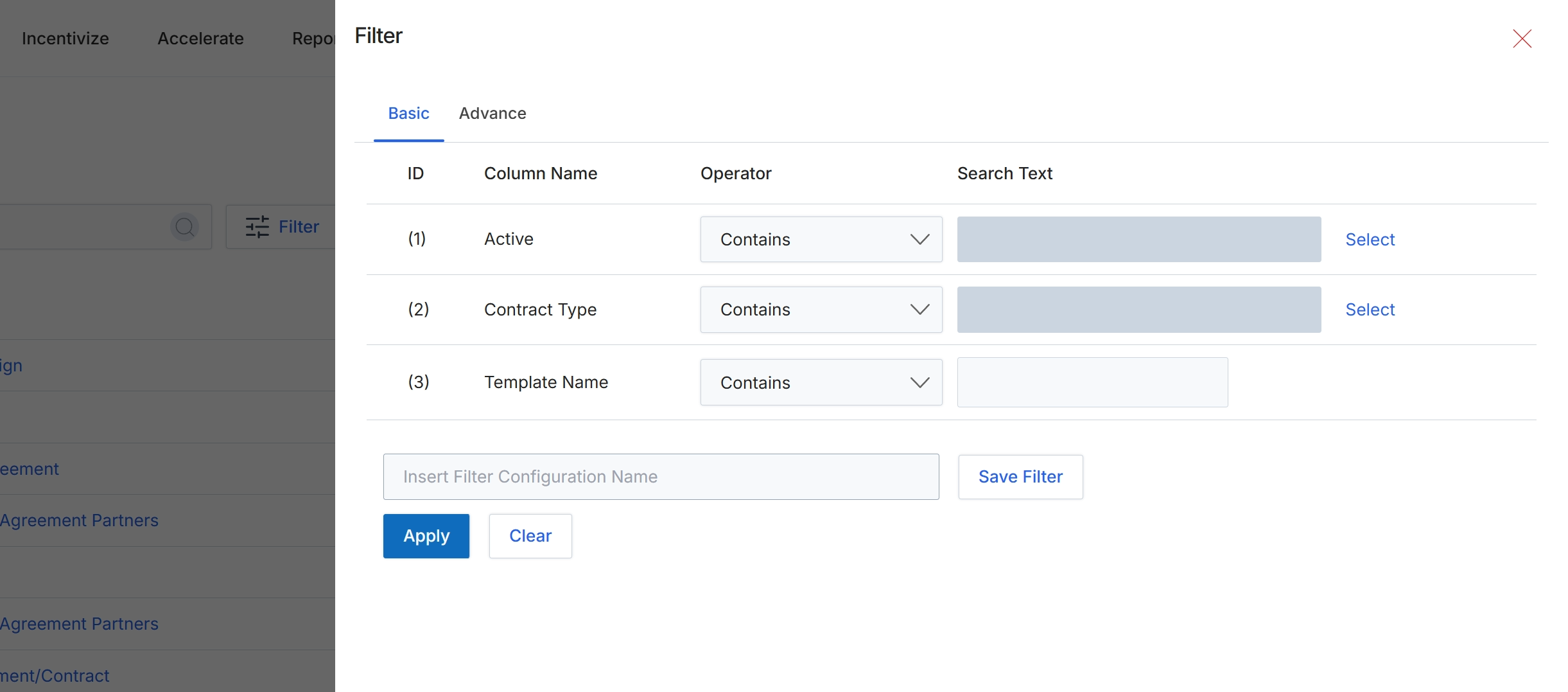Click the 'Active' column name cell
This screenshot has width=1568, height=692.
coord(509,239)
